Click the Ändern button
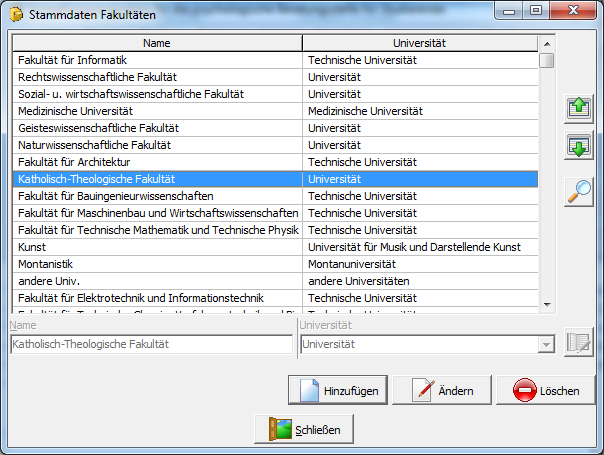This screenshot has width=604, height=455. [x=442, y=390]
